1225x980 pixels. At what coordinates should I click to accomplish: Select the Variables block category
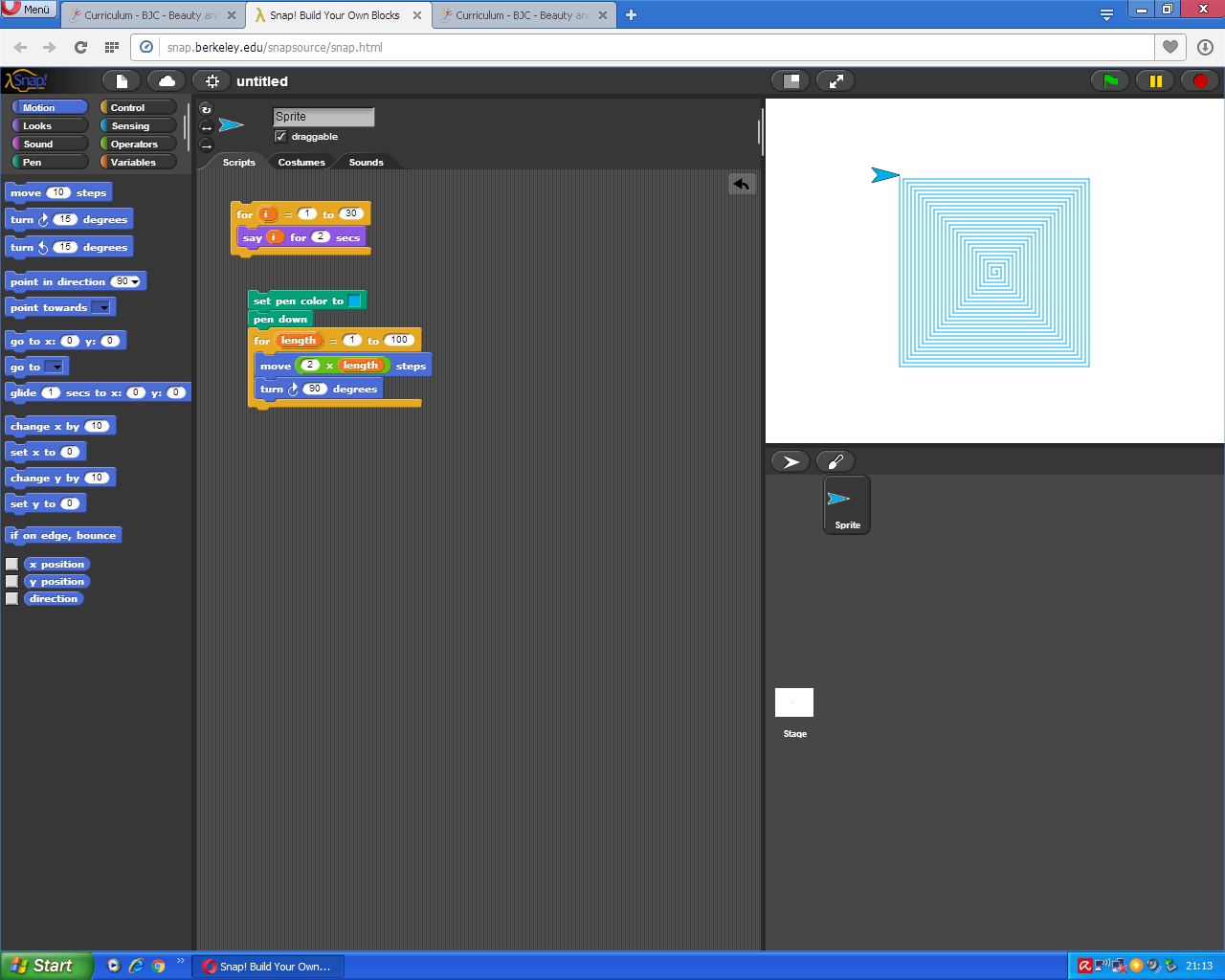pos(139,162)
